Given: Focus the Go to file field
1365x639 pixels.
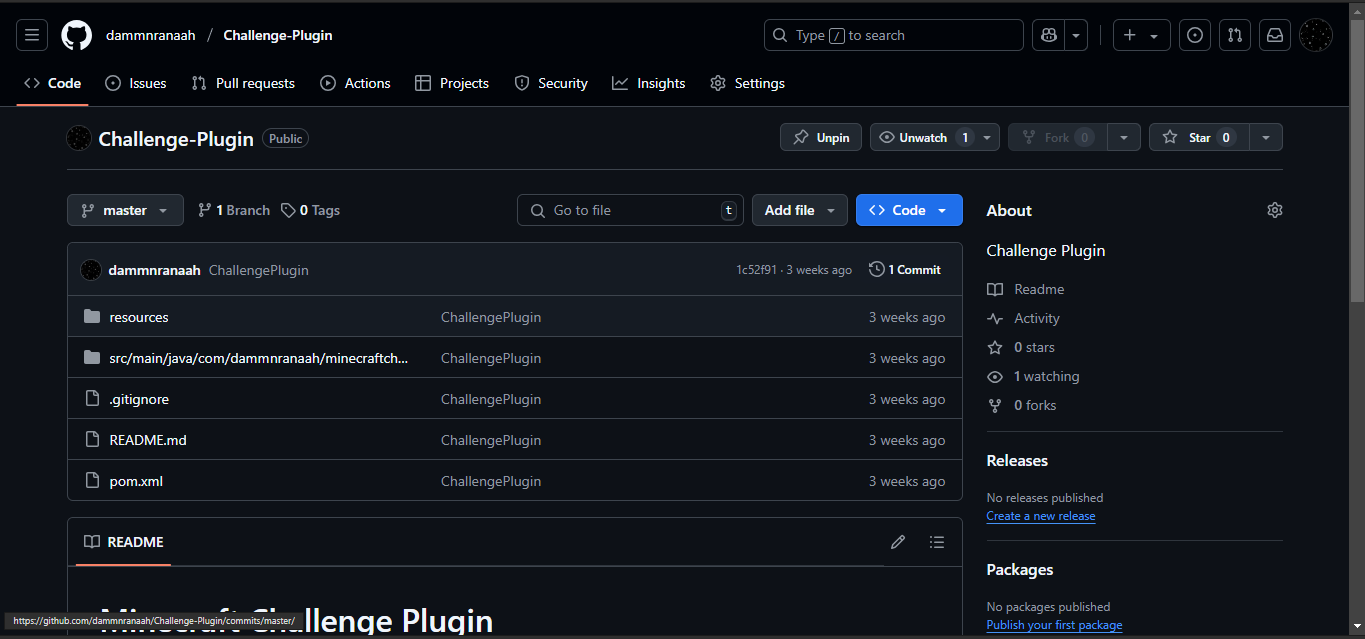Looking at the screenshot, I should [630, 210].
